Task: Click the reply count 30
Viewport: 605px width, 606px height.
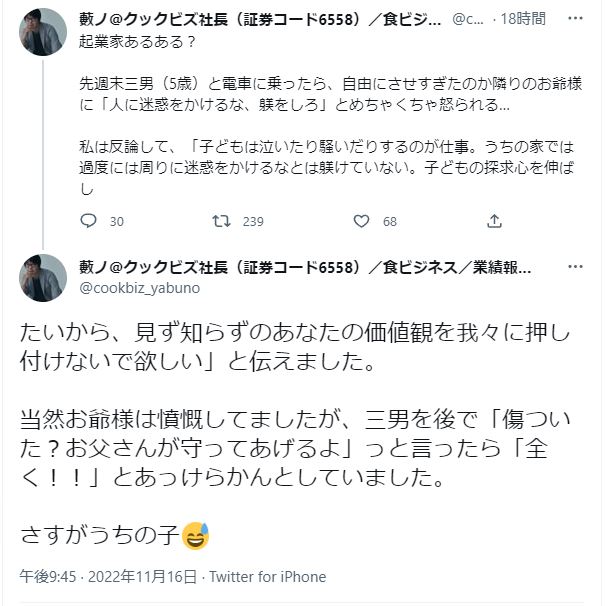Action: pyautogui.click(x=116, y=221)
